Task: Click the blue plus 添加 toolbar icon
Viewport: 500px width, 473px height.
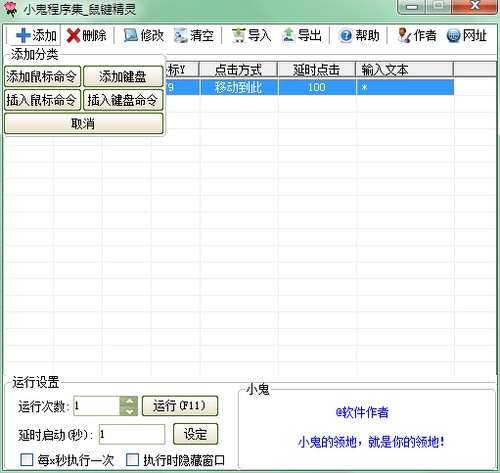Action: (23, 35)
